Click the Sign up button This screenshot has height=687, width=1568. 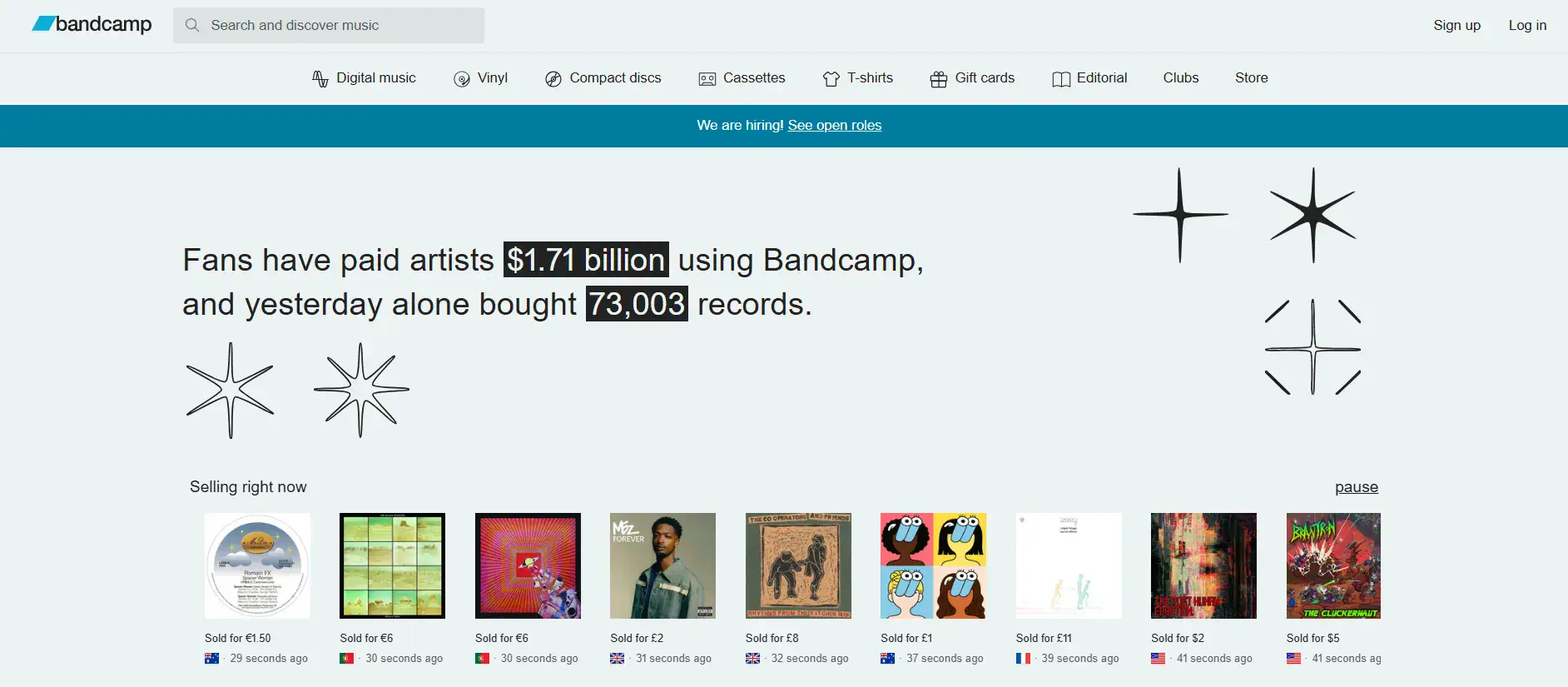1456,25
